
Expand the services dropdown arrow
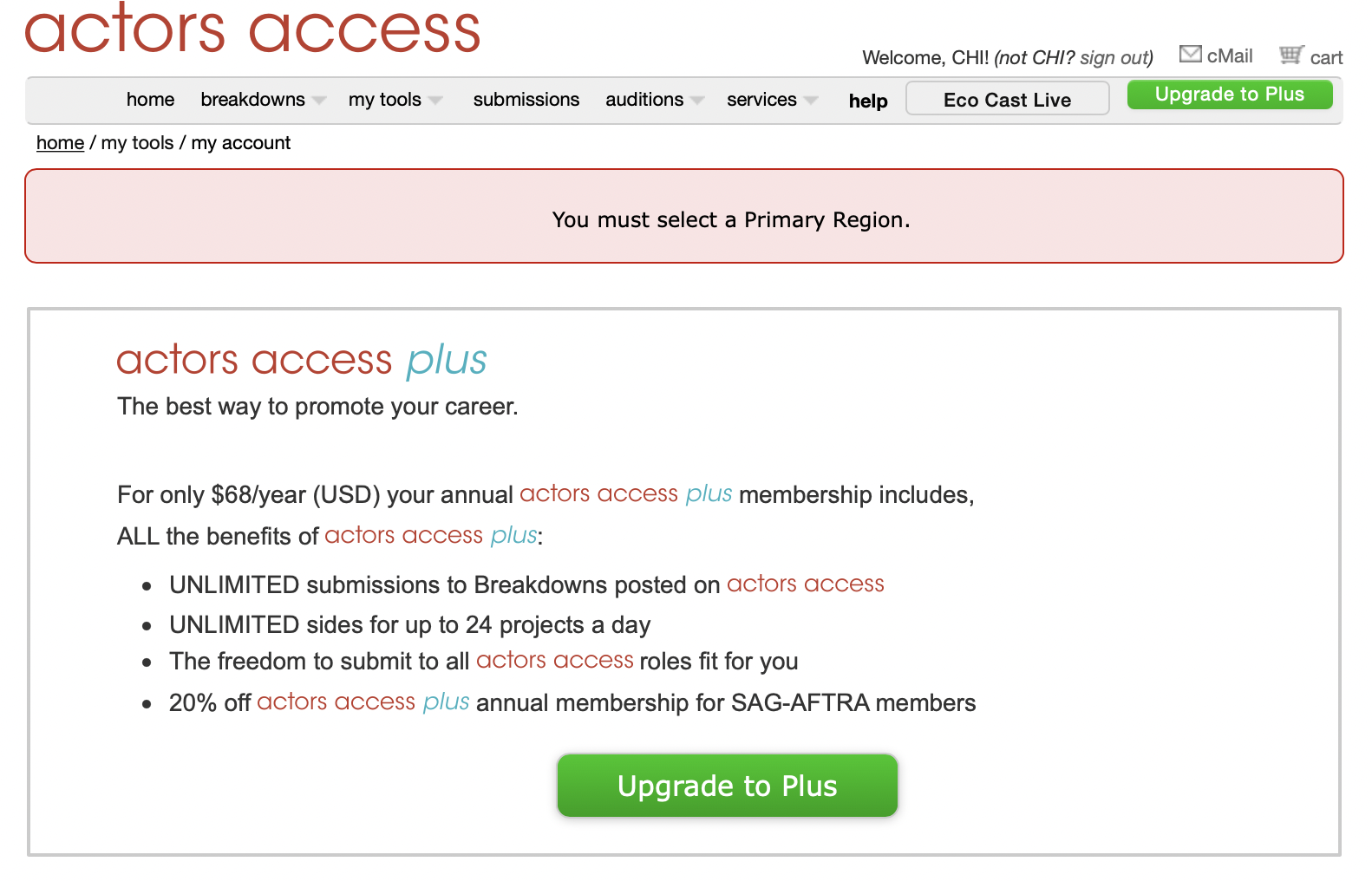click(811, 101)
